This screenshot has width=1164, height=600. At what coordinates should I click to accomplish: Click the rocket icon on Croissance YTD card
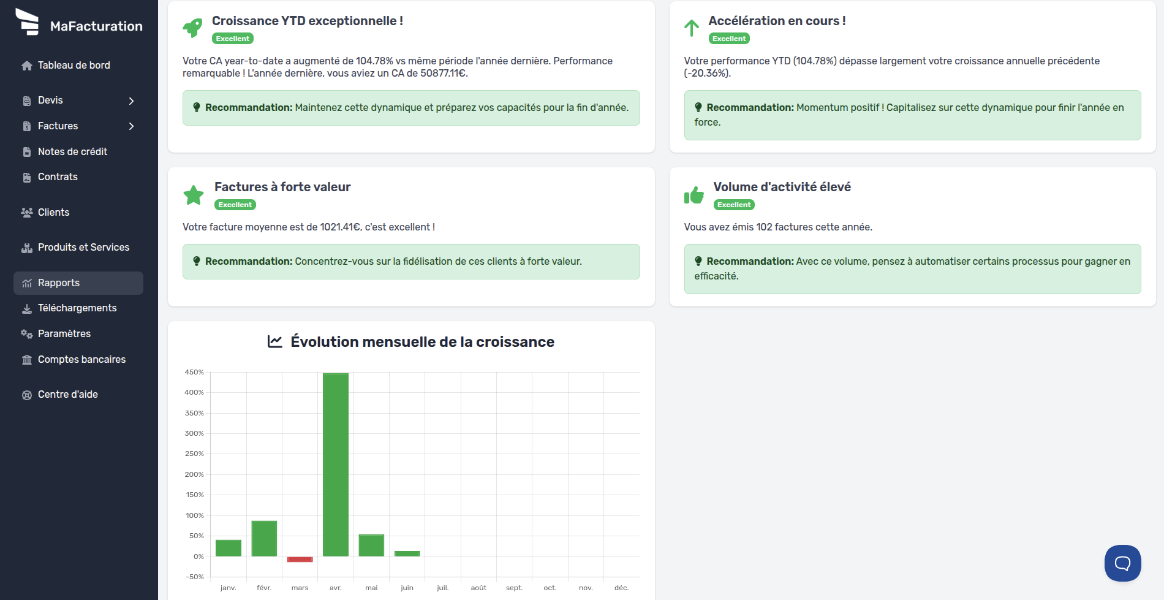tap(193, 27)
